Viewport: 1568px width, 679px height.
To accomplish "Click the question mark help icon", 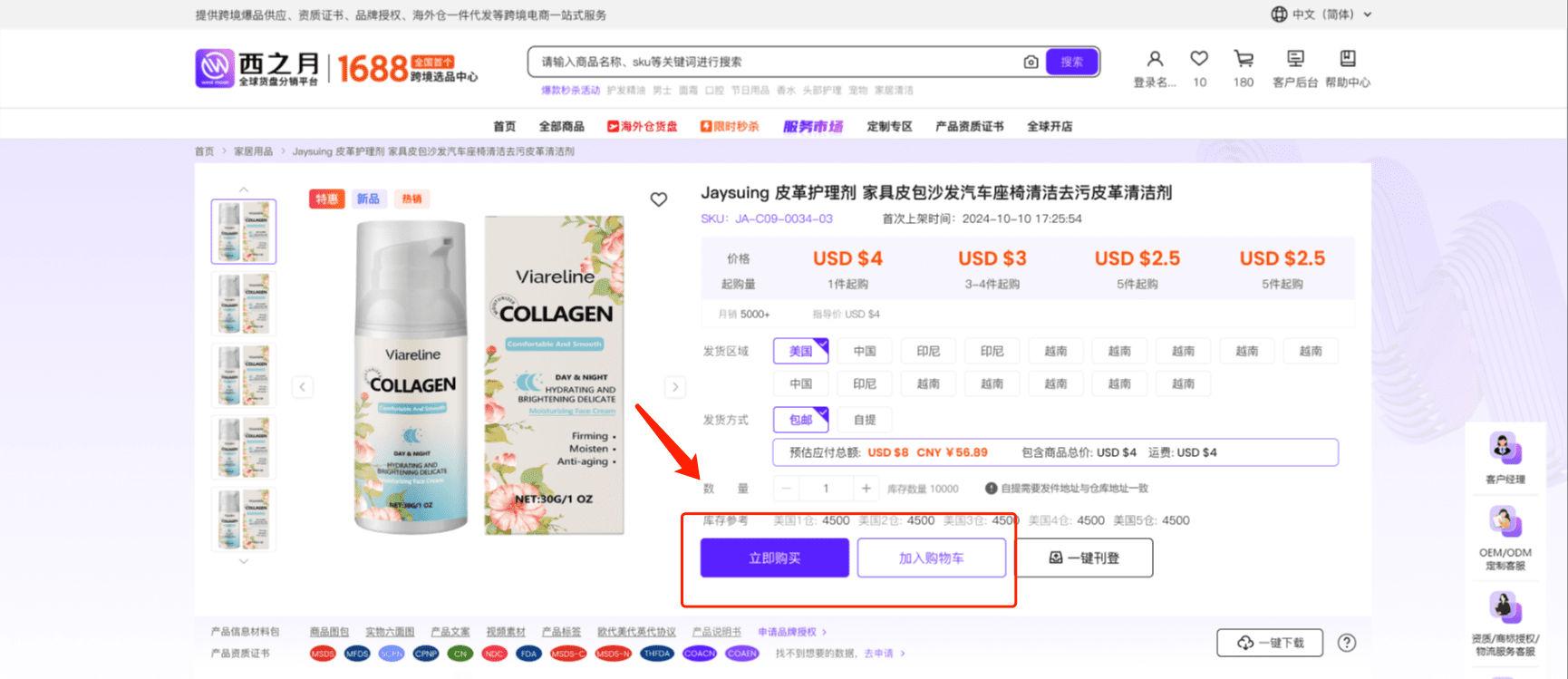I will tap(1347, 643).
